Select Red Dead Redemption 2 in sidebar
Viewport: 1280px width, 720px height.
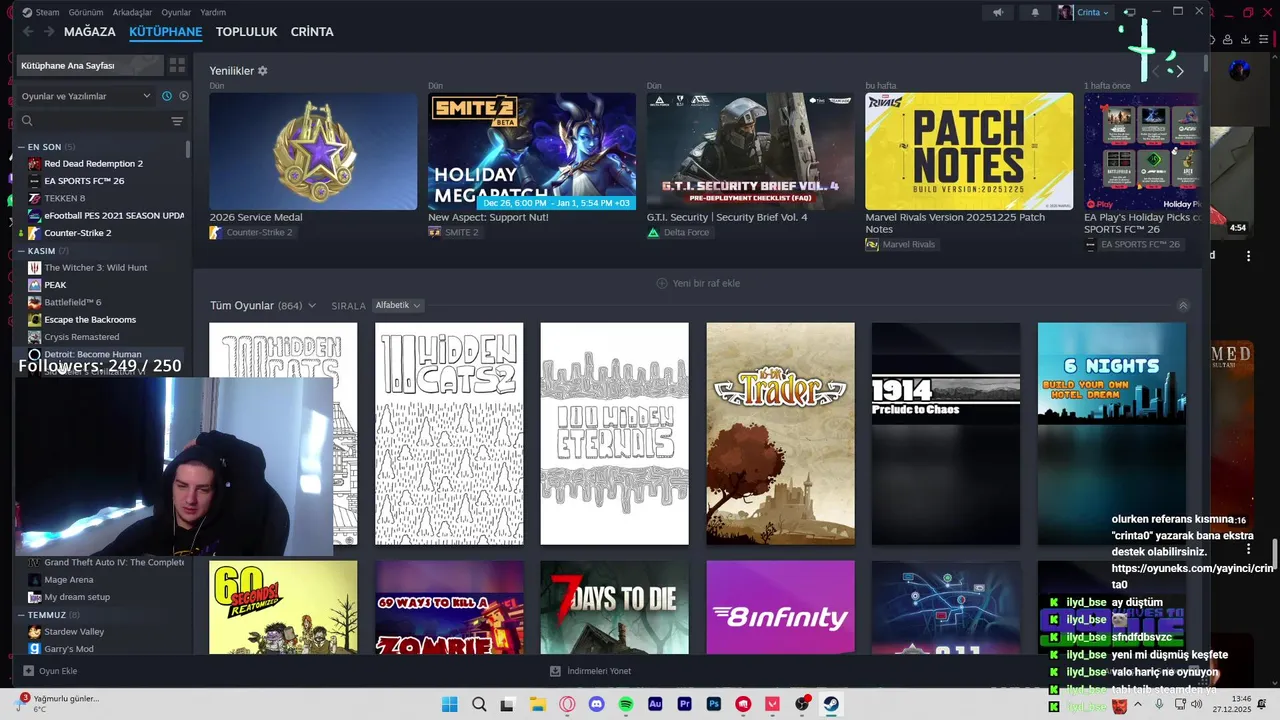click(x=93, y=164)
